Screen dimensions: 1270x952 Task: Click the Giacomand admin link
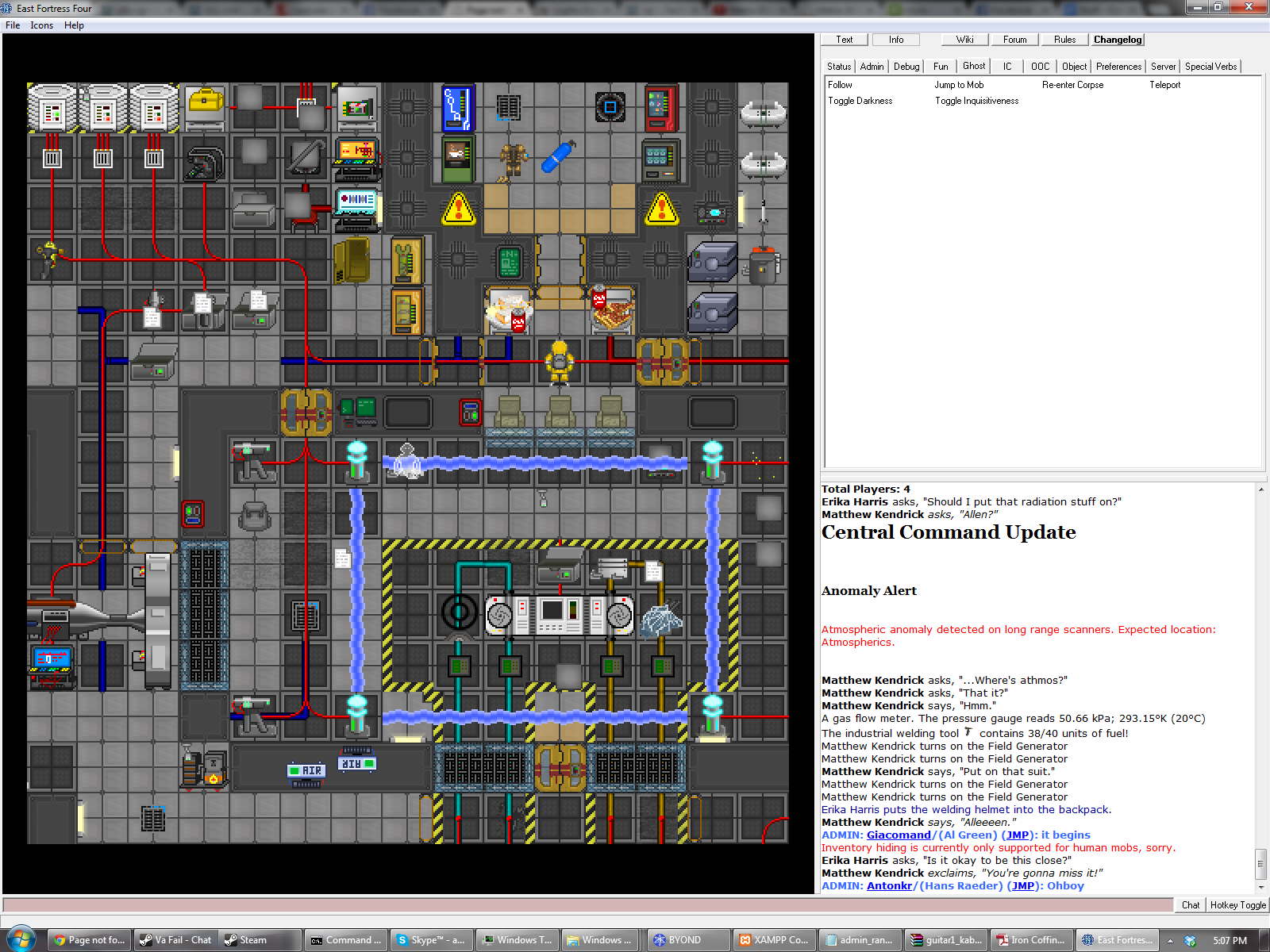pos(899,835)
